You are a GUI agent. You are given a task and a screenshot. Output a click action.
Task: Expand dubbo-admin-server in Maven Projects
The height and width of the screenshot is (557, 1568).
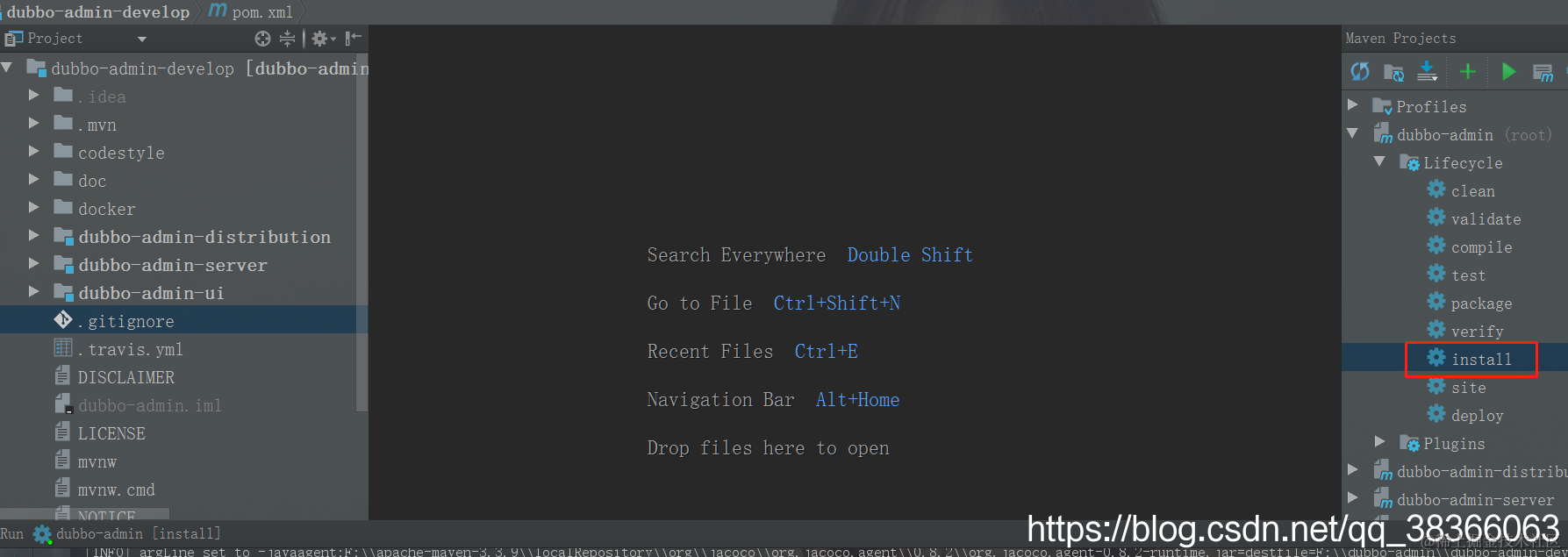coord(1353,498)
